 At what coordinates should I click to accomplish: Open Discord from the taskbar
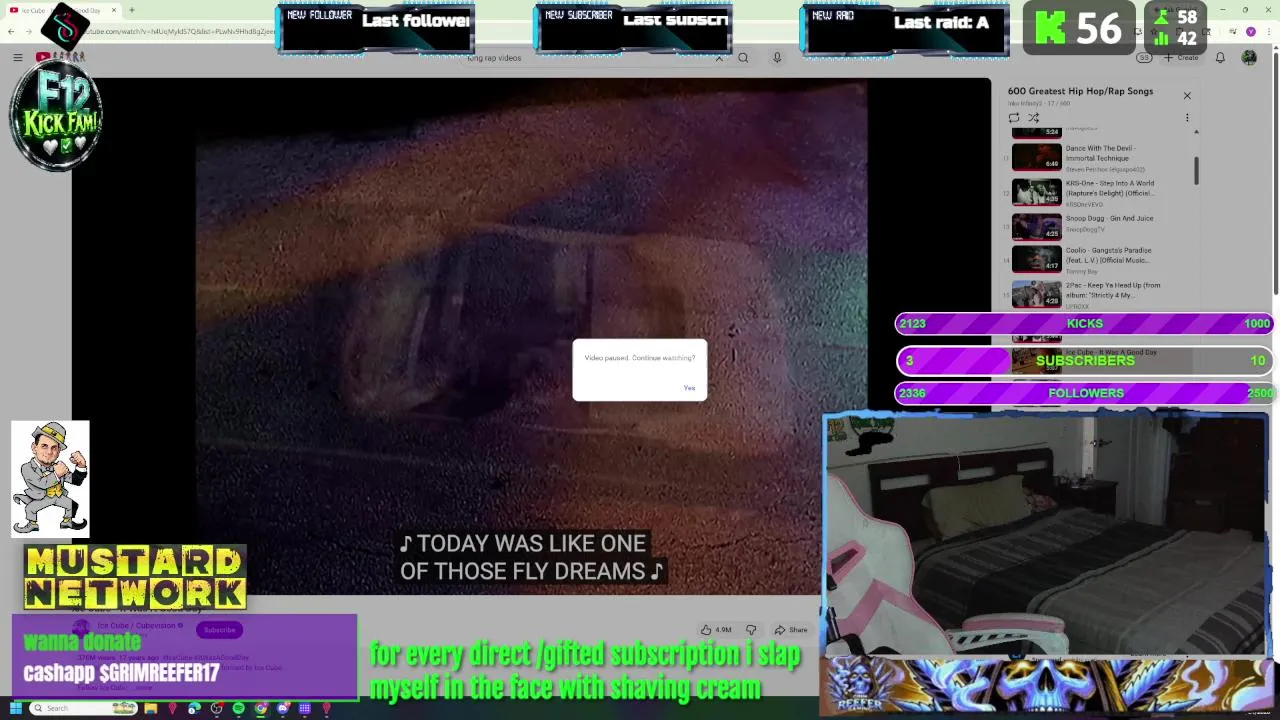[283, 708]
